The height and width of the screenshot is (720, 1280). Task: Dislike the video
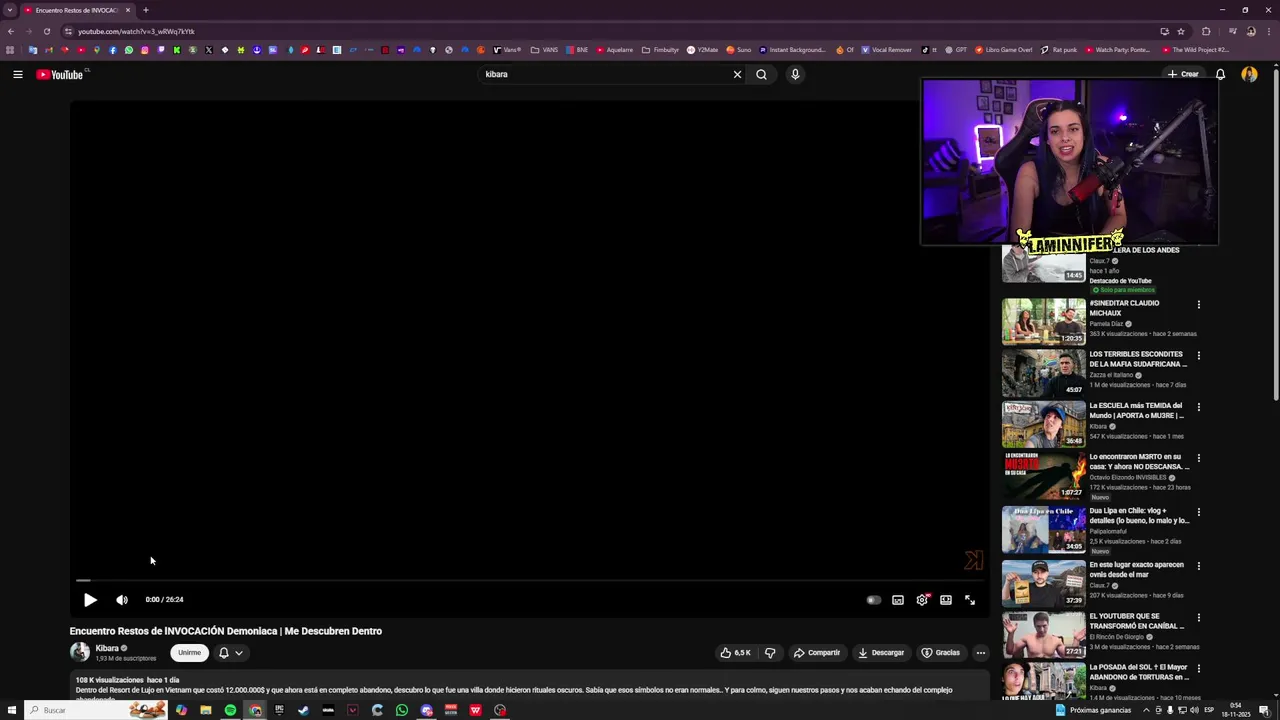[x=770, y=653]
